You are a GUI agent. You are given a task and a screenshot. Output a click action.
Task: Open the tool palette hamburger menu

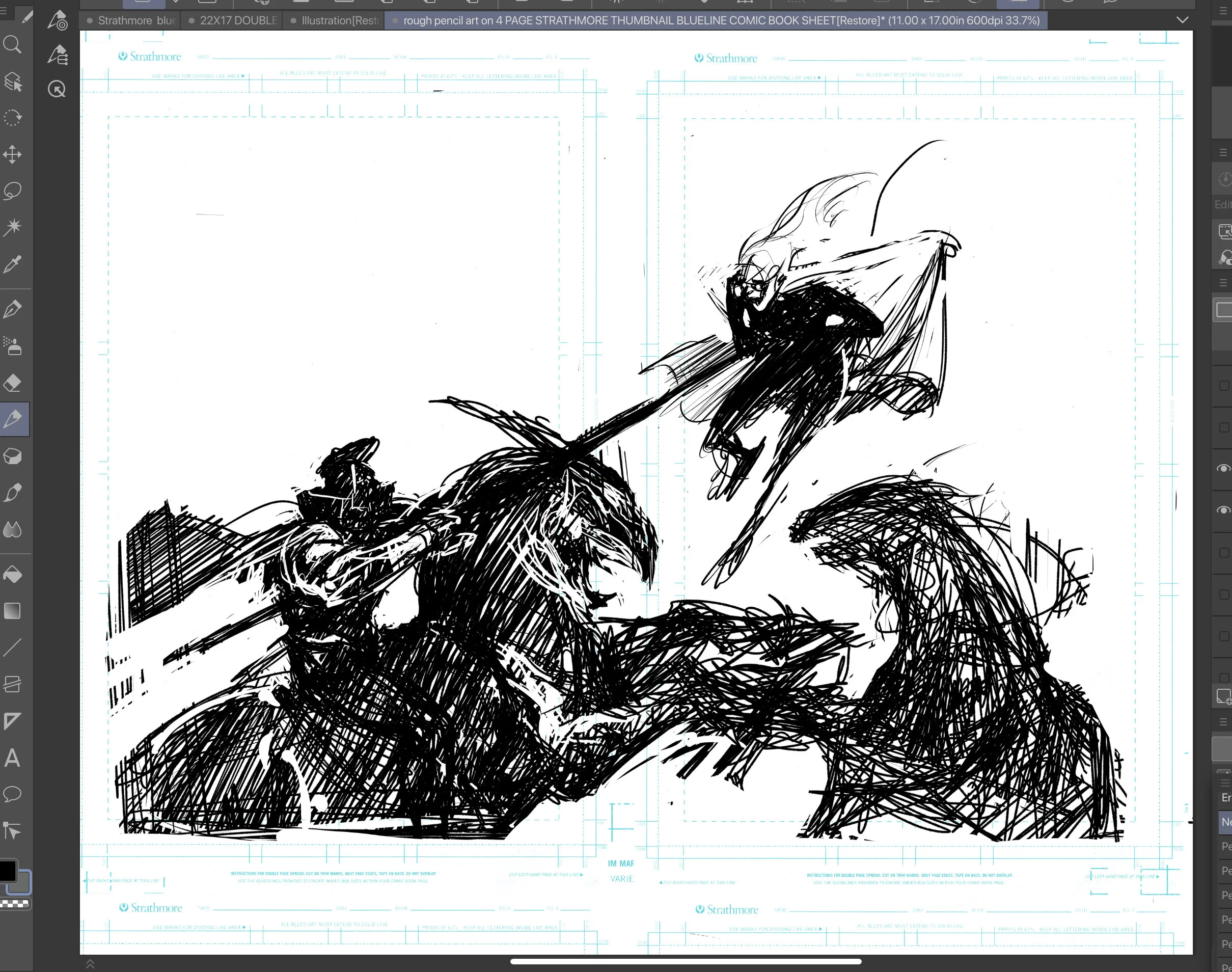3,10
